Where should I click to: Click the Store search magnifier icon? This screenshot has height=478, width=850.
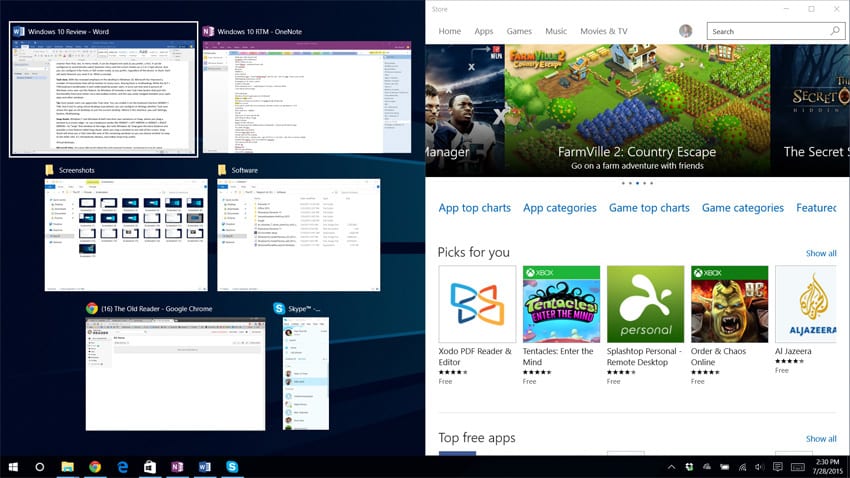(x=835, y=31)
